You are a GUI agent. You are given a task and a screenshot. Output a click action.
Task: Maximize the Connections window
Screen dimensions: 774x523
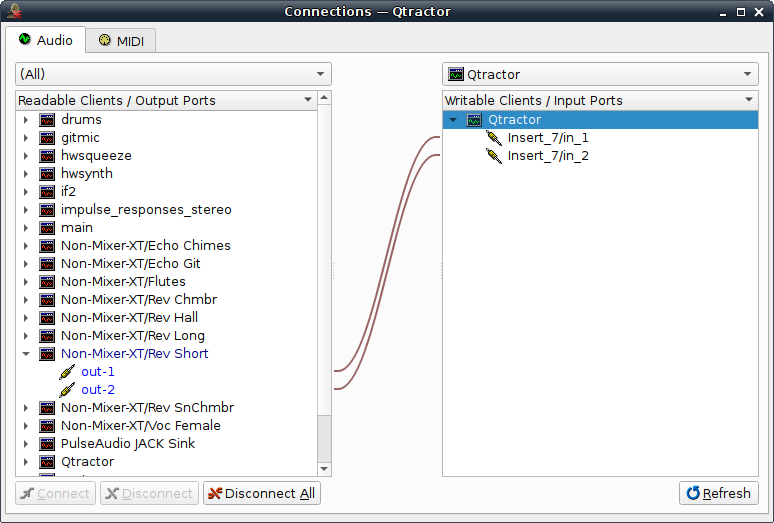click(741, 12)
